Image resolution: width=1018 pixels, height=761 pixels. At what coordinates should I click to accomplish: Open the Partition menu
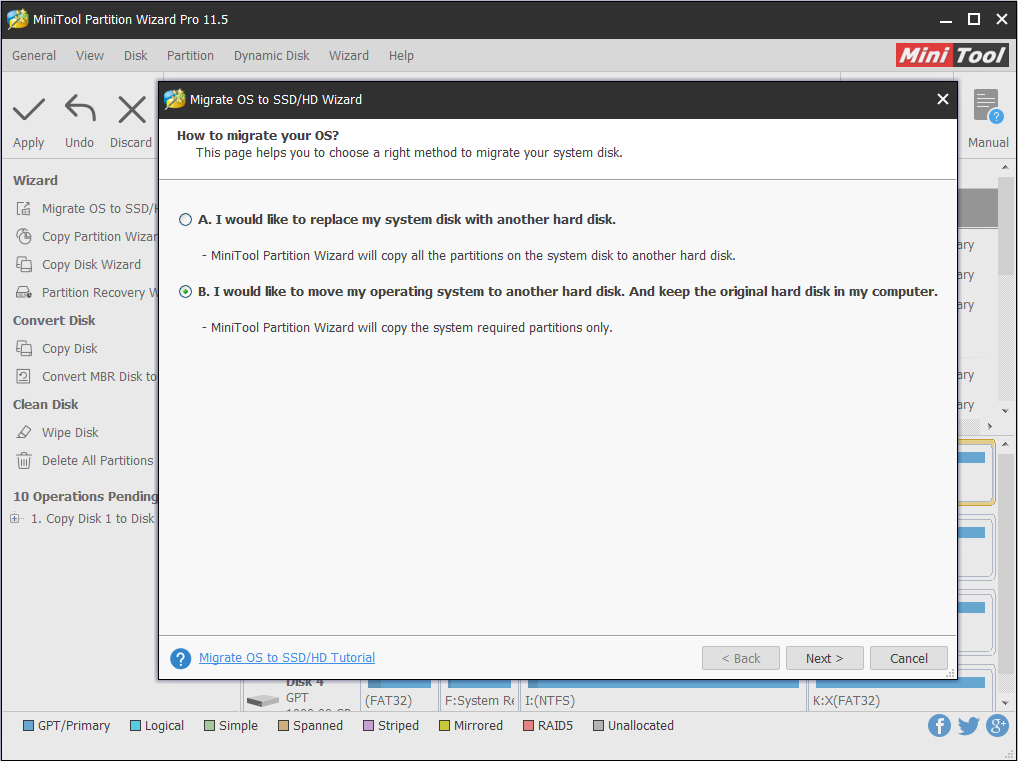190,56
